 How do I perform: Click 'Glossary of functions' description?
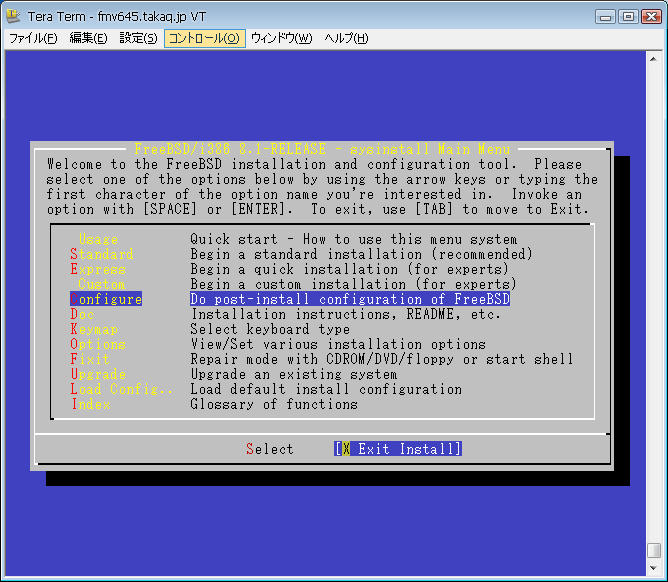click(274, 404)
